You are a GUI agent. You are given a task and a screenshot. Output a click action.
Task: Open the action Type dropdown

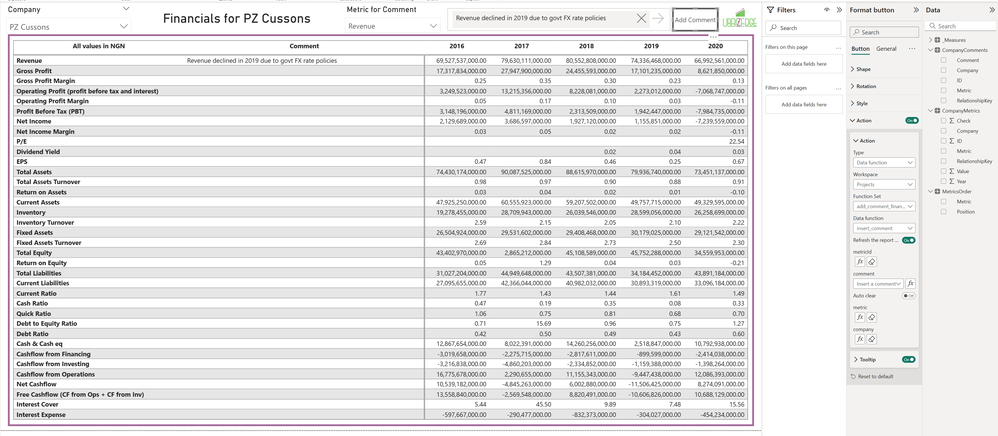click(x=883, y=162)
